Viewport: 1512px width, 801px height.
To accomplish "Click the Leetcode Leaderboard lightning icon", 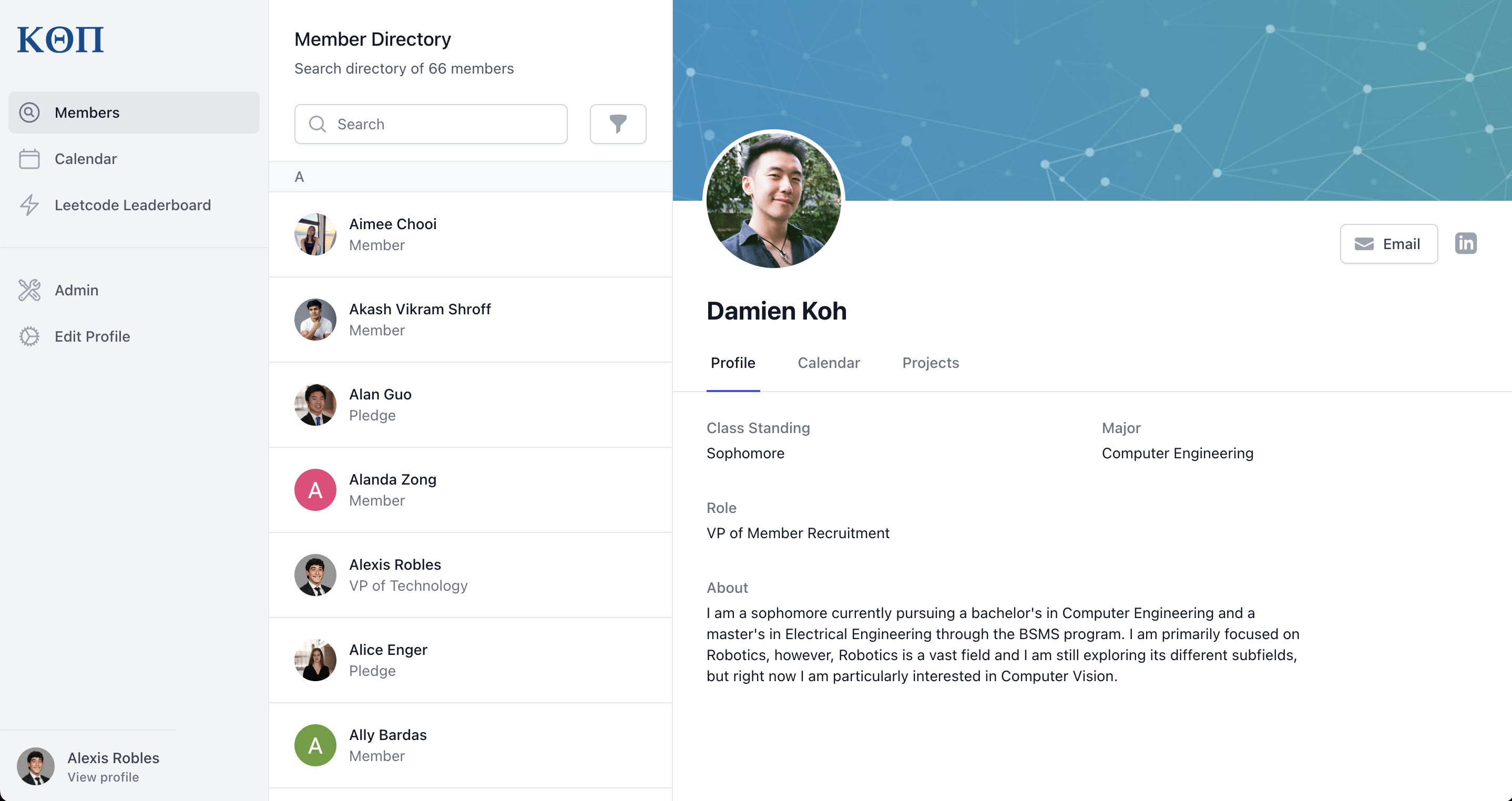I will (29, 206).
